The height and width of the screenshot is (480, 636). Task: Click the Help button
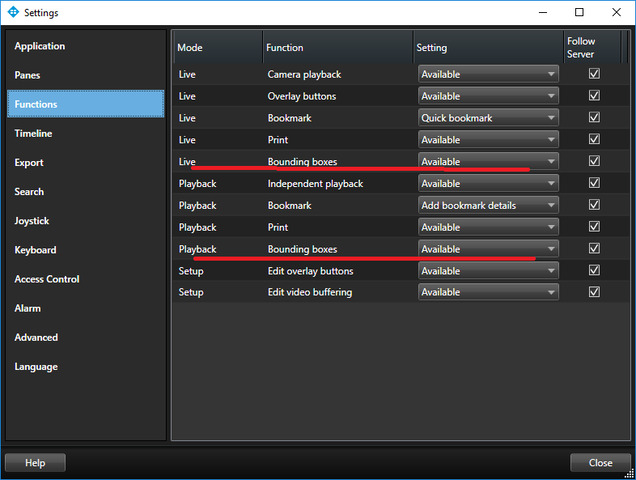pyautogui.click(x=35, y=463)
